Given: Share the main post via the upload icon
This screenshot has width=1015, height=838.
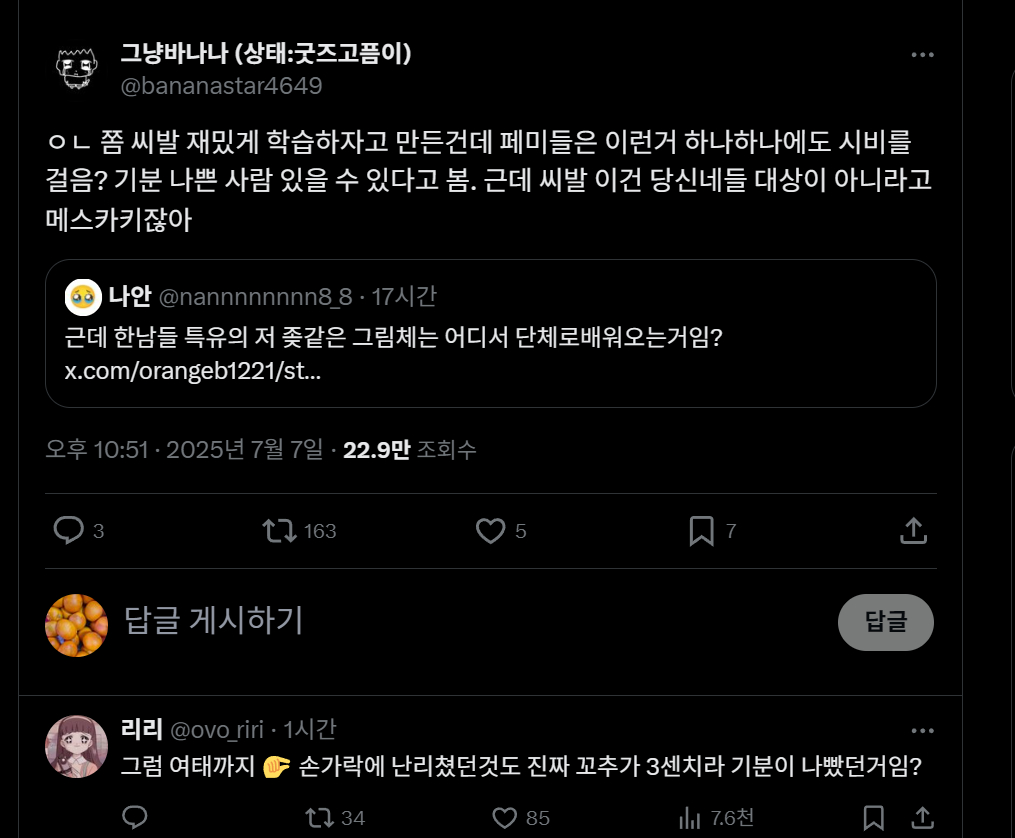Looking at the screenshot, I should (x=913, y=531).
